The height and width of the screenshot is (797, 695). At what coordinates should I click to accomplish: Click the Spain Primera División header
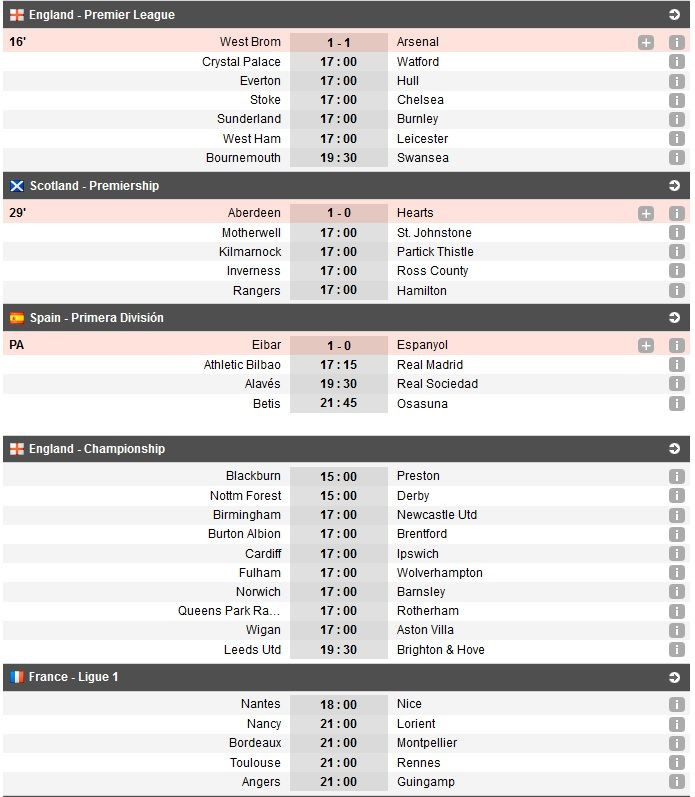(97, 318)
